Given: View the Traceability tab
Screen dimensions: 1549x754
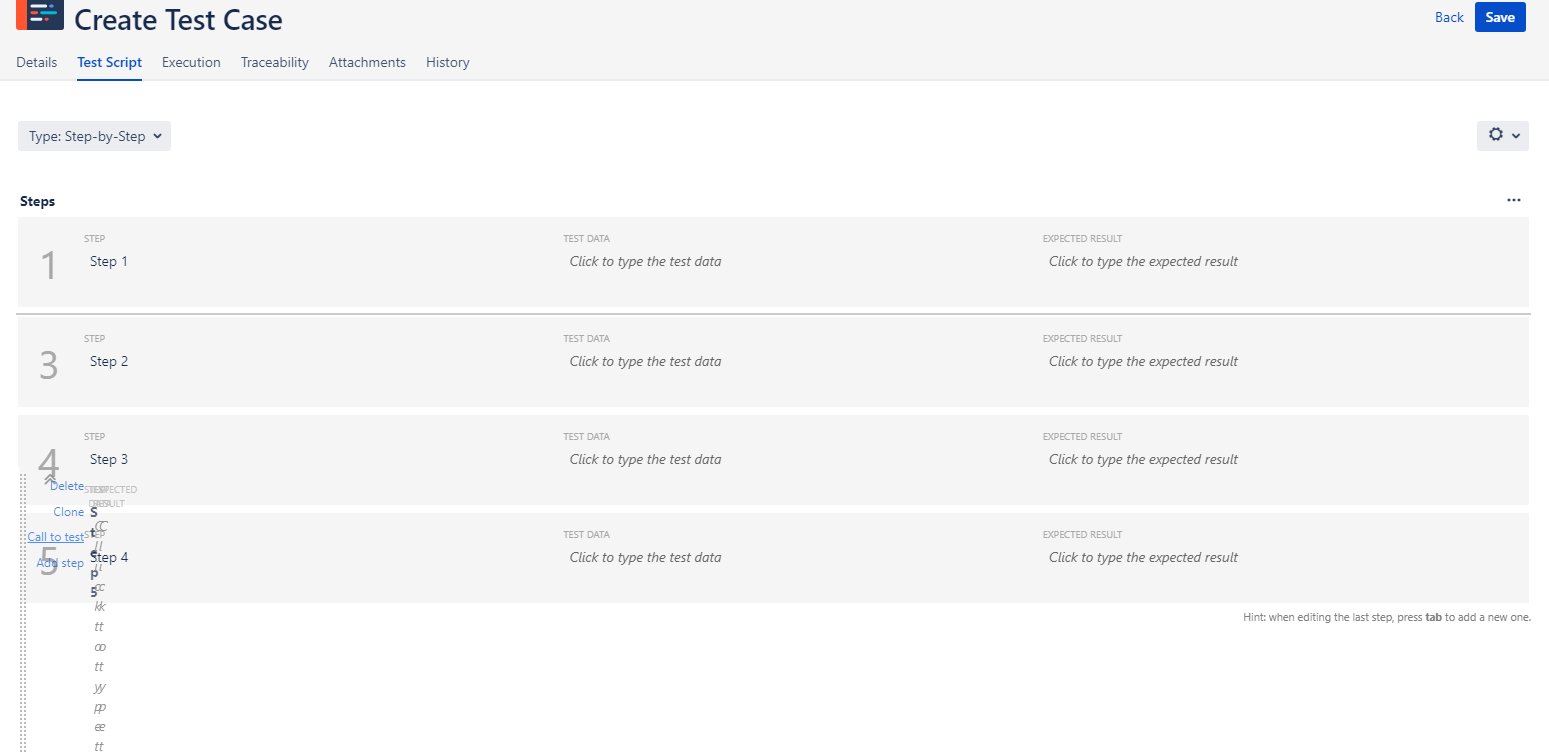Looking at the screenshot, I should (x=274, y=62).
